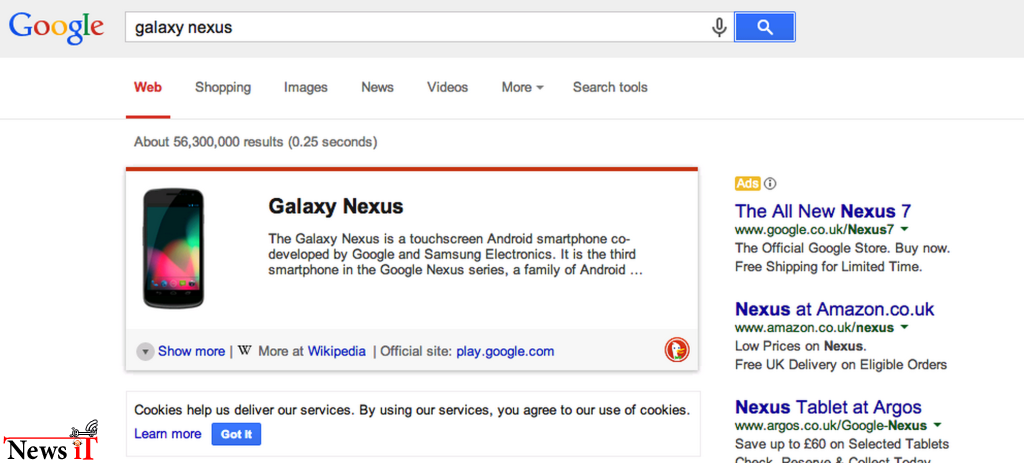The height and width of the screenshot is (463, 1024).
Task: Open dropdown arrow next to google.co.uk/Nexus7
Action: [904, 229]
